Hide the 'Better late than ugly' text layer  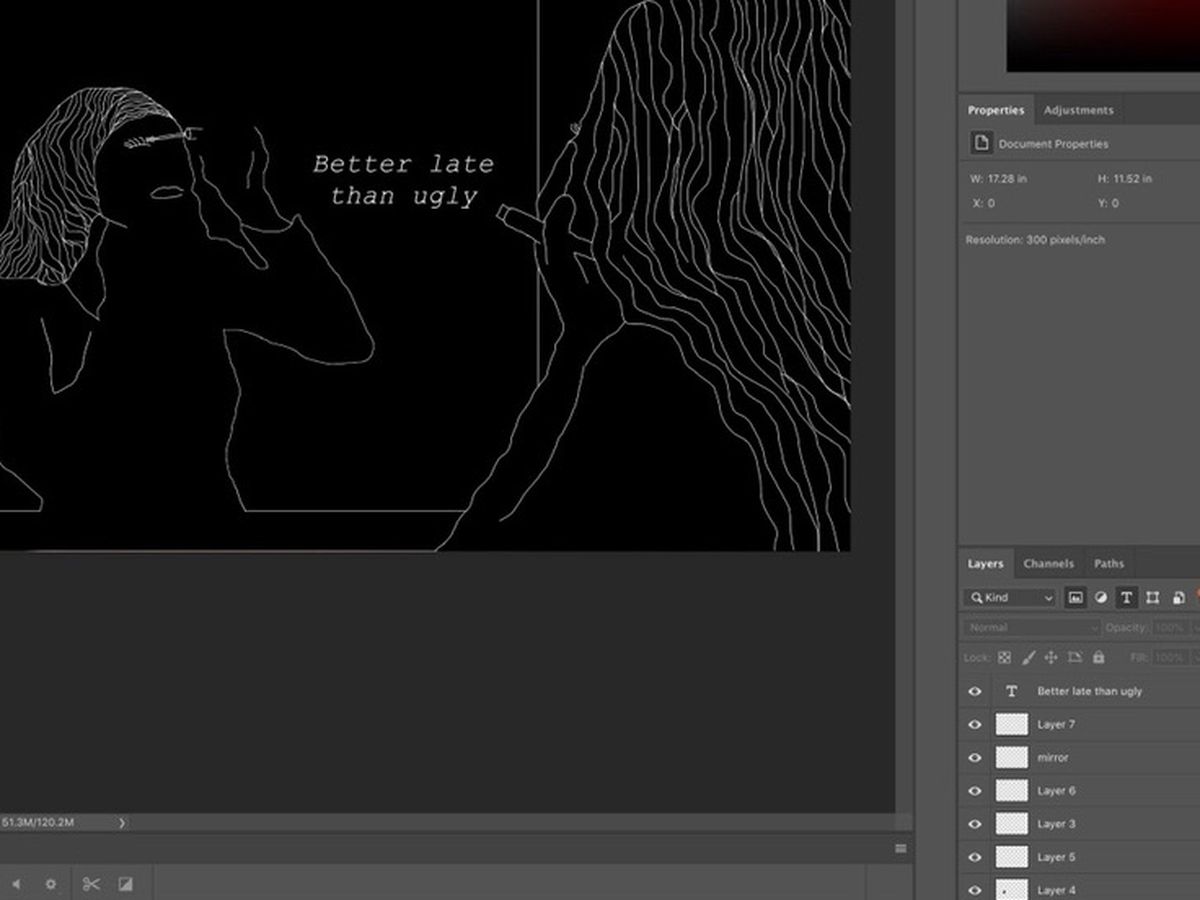tap(975, 691)
